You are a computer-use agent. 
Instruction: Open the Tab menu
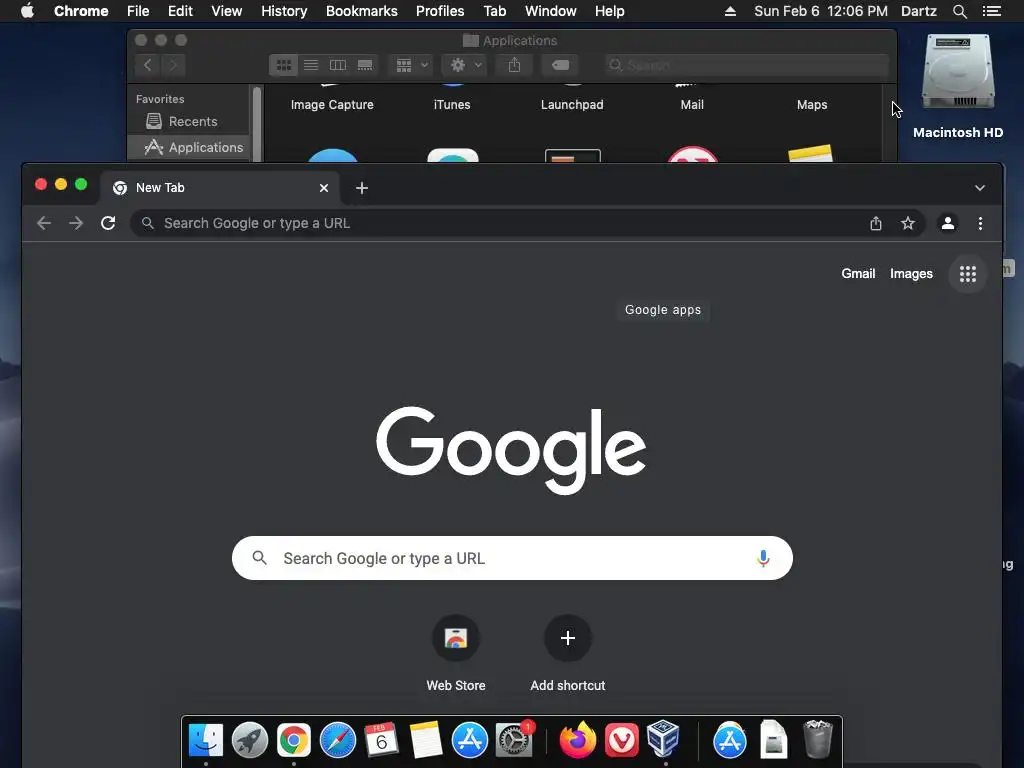tap(494, 11)
